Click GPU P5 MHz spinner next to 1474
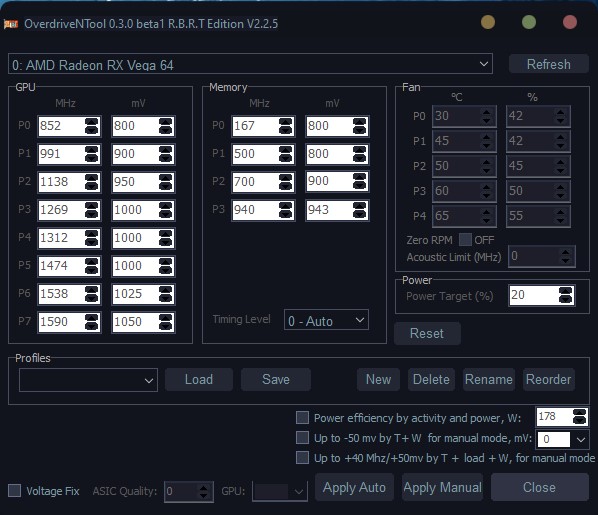 (x=92, y=266)
